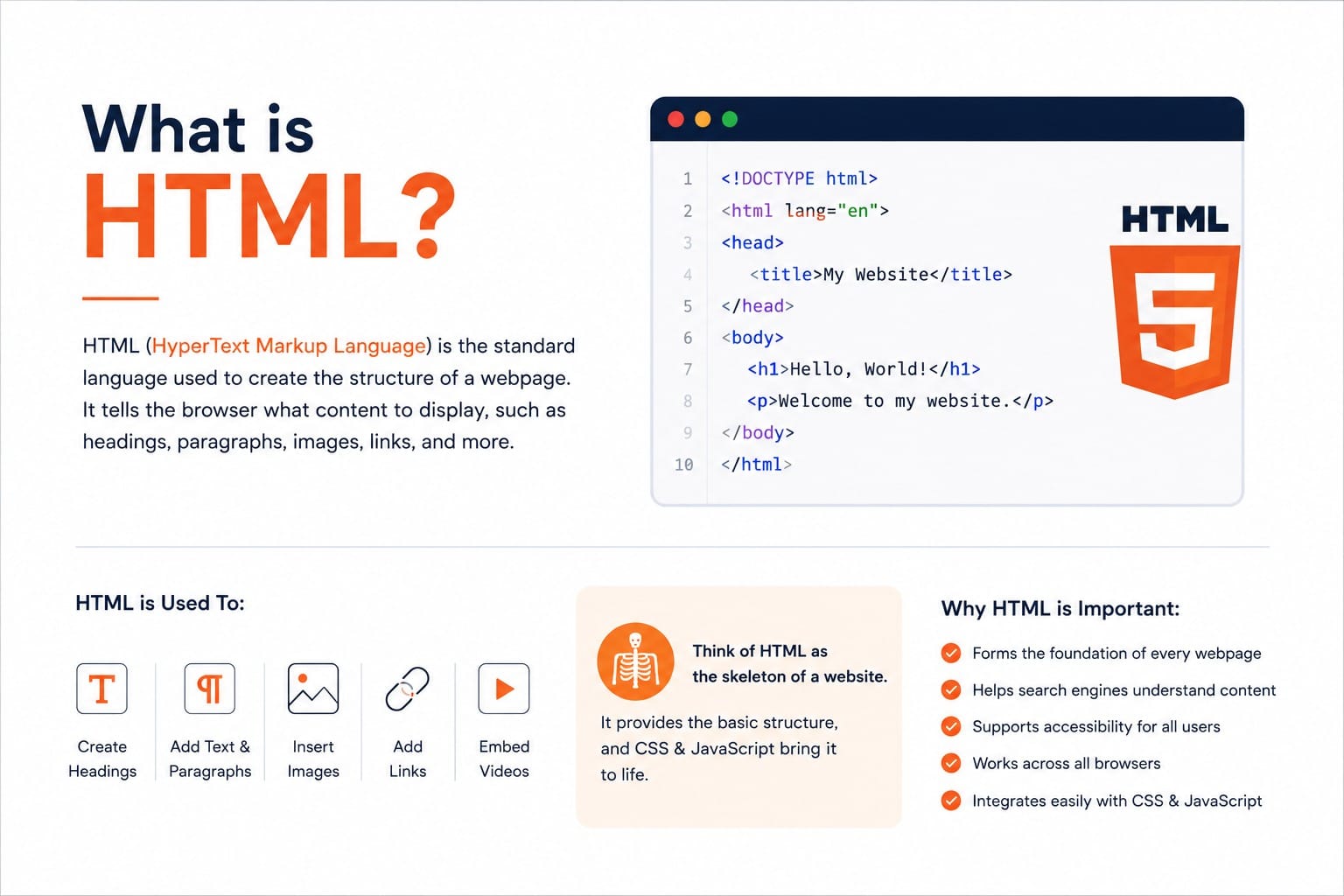The width and height of the screenshot is (1344, 896).
Task: Click the large orange "HTML?" title
Action: point(269,216)
